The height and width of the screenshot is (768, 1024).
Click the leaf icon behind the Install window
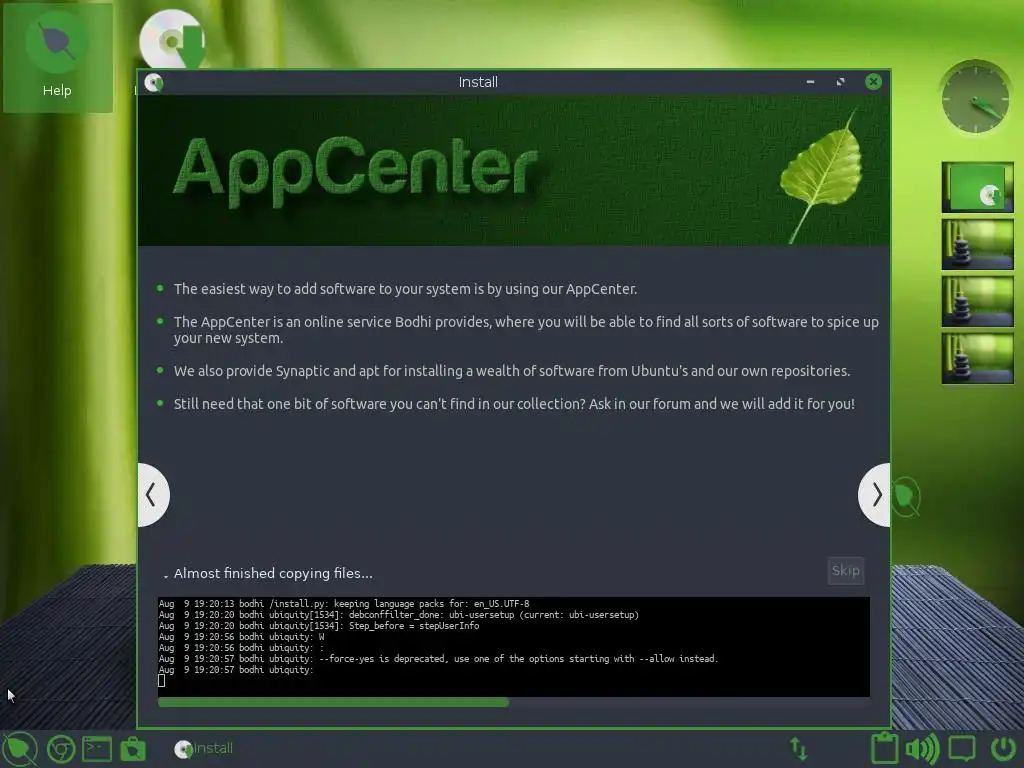[908, 496]
